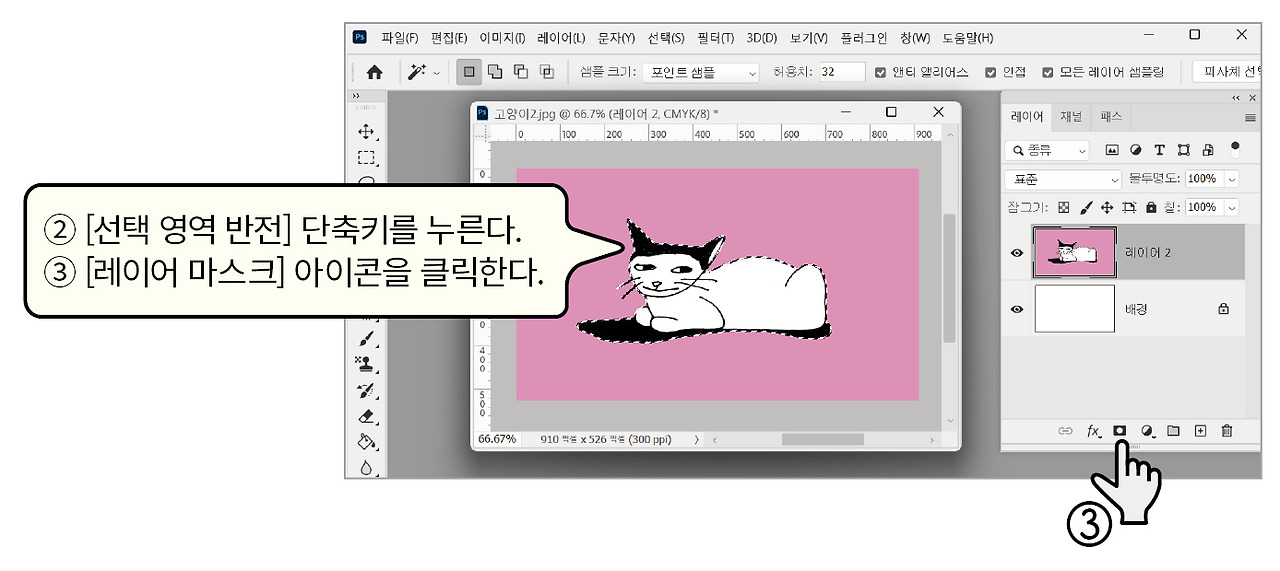Toggle lock image pixels
The width and height of the screenshot is (1280, 571).
point(1085,207)
